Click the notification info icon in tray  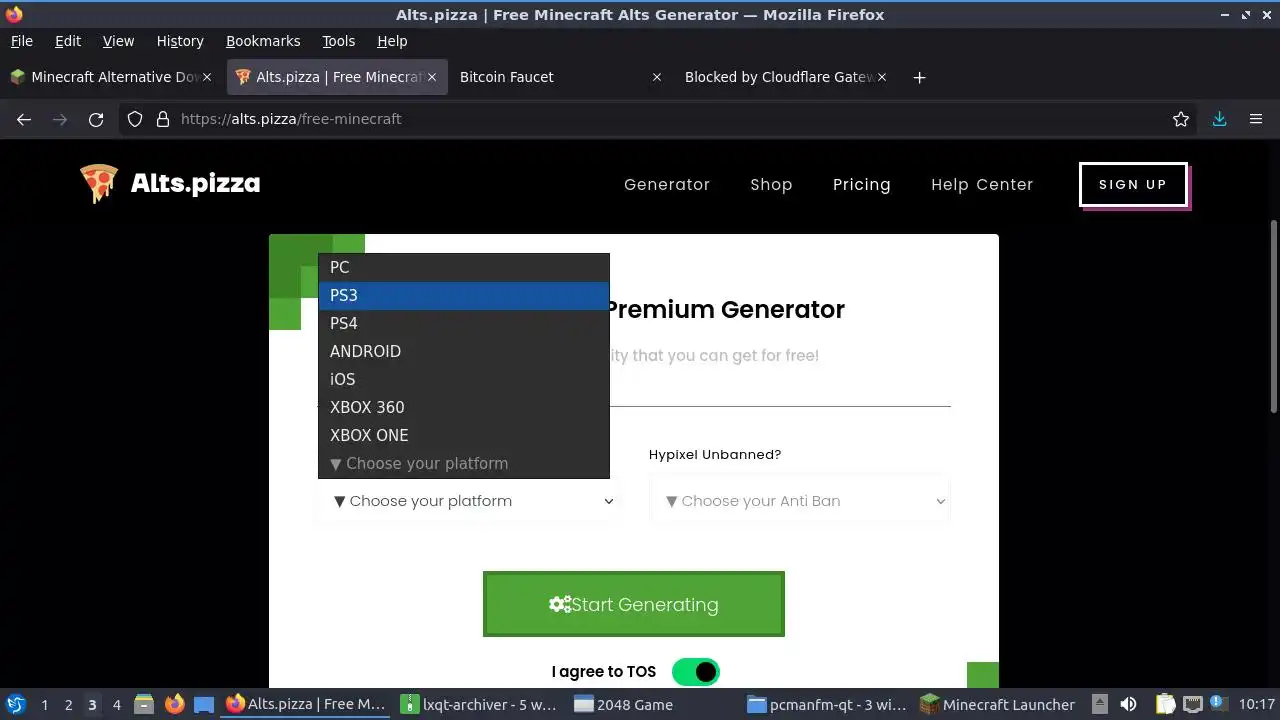[x=1218, y=704]
